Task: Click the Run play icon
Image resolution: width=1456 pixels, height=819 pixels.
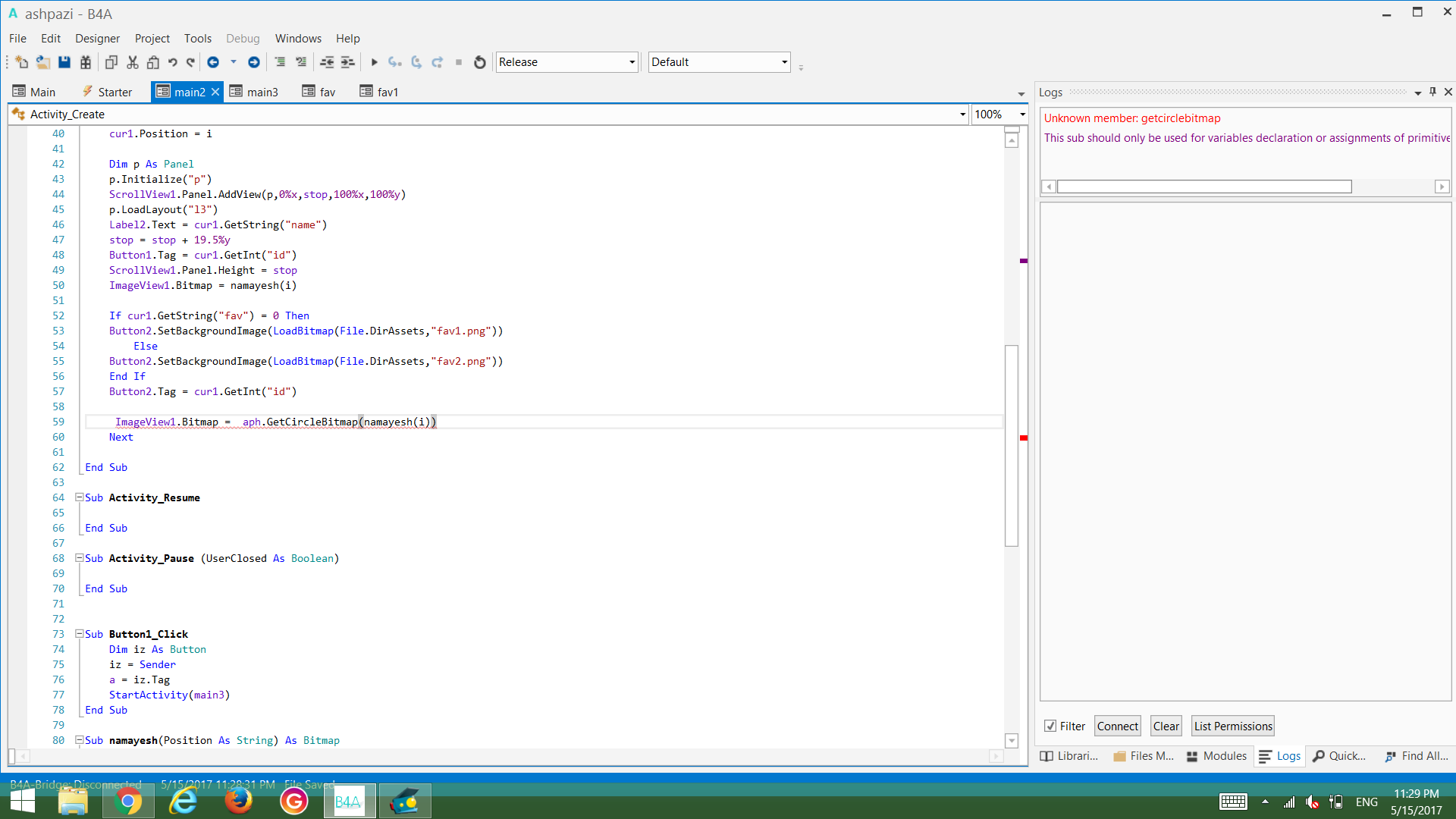Action: tap(374, 62)
